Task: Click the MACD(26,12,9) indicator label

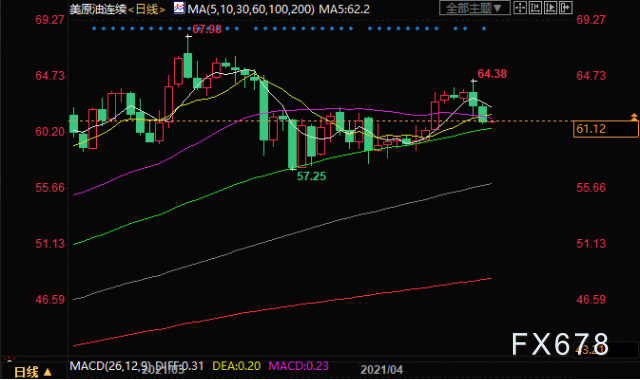Action: pos(110,366)
